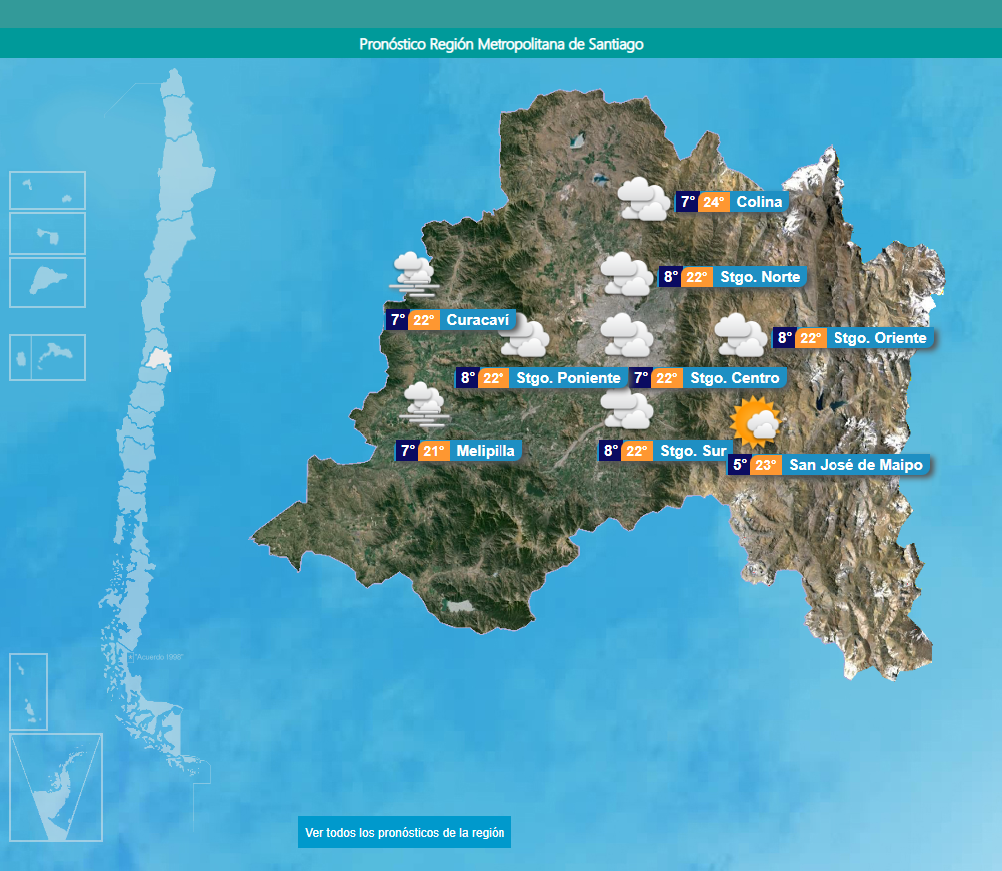This screenshot has height=871, width=1002.
Task: Click the Stgo. Oriente max temperature 22° badge
Action: [810, 338]
